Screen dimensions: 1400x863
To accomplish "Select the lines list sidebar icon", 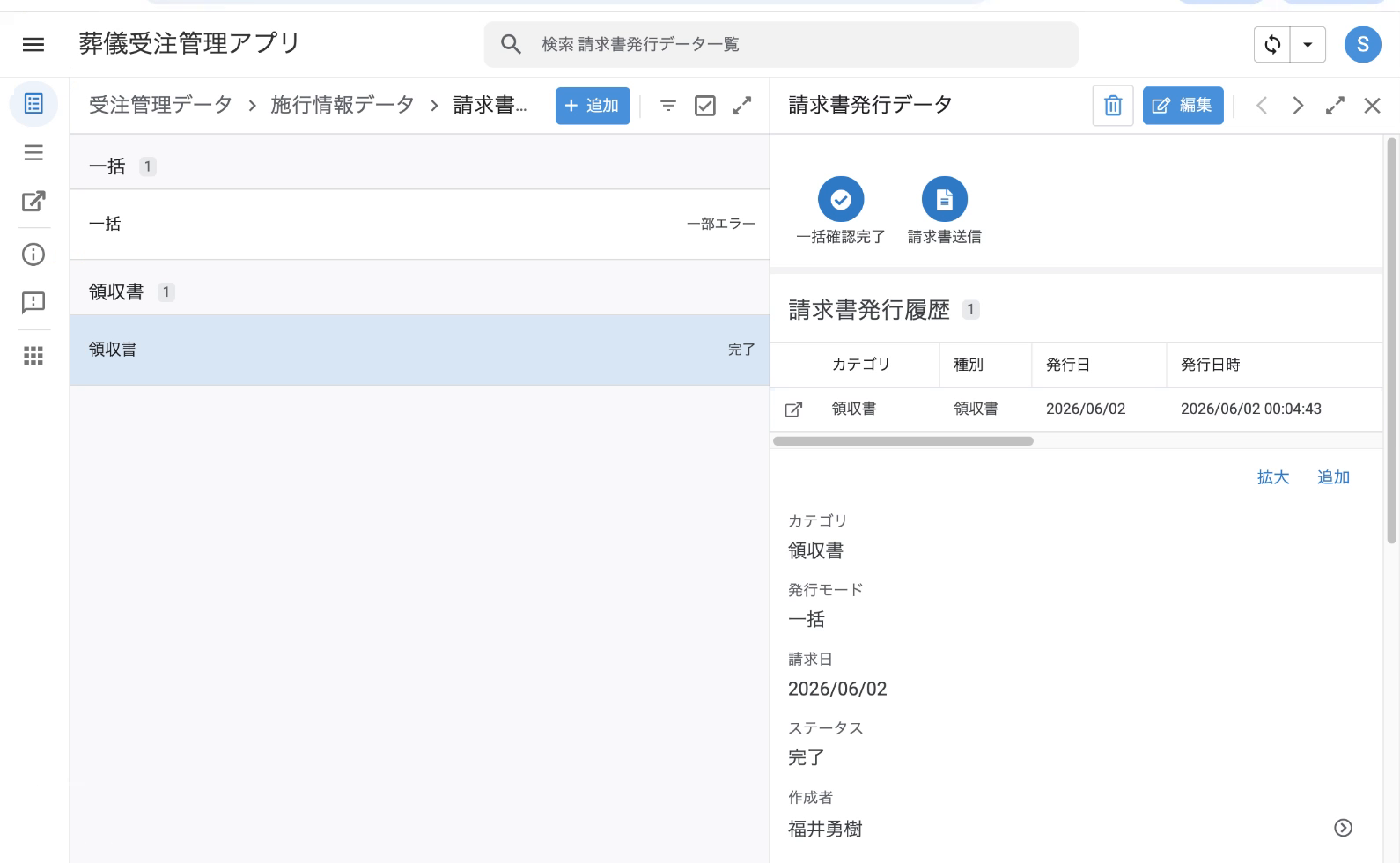I will click(x=33, y=153).
